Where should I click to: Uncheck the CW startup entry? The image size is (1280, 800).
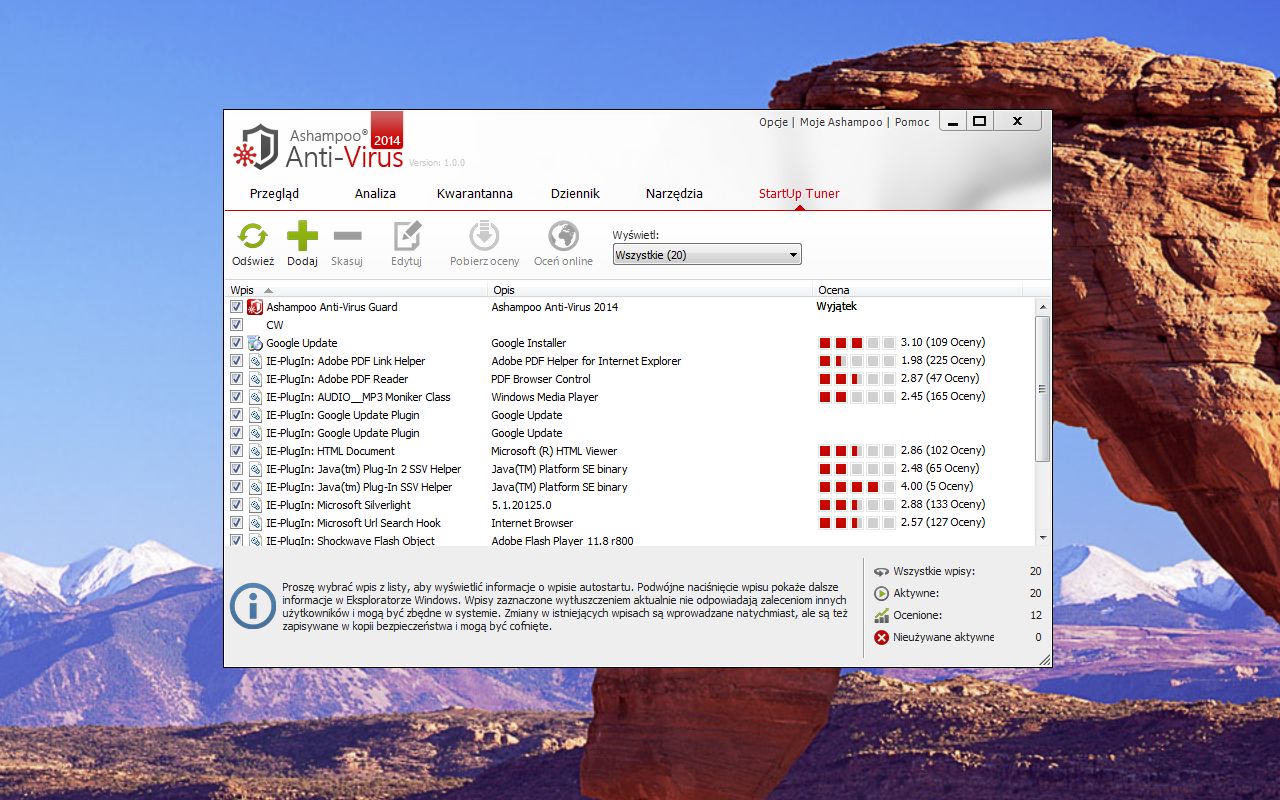236,325
